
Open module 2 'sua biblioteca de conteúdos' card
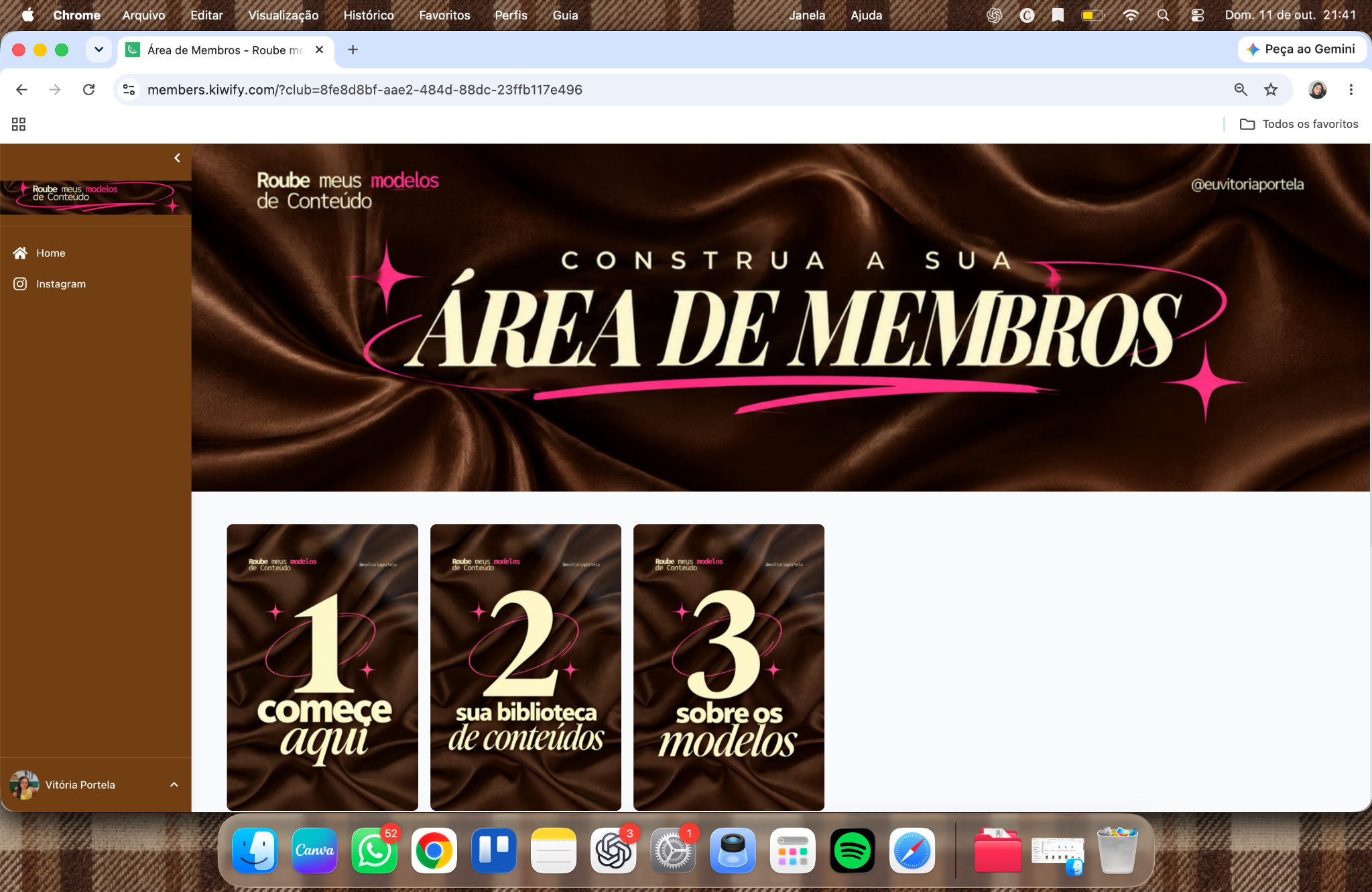pos(525,667)
